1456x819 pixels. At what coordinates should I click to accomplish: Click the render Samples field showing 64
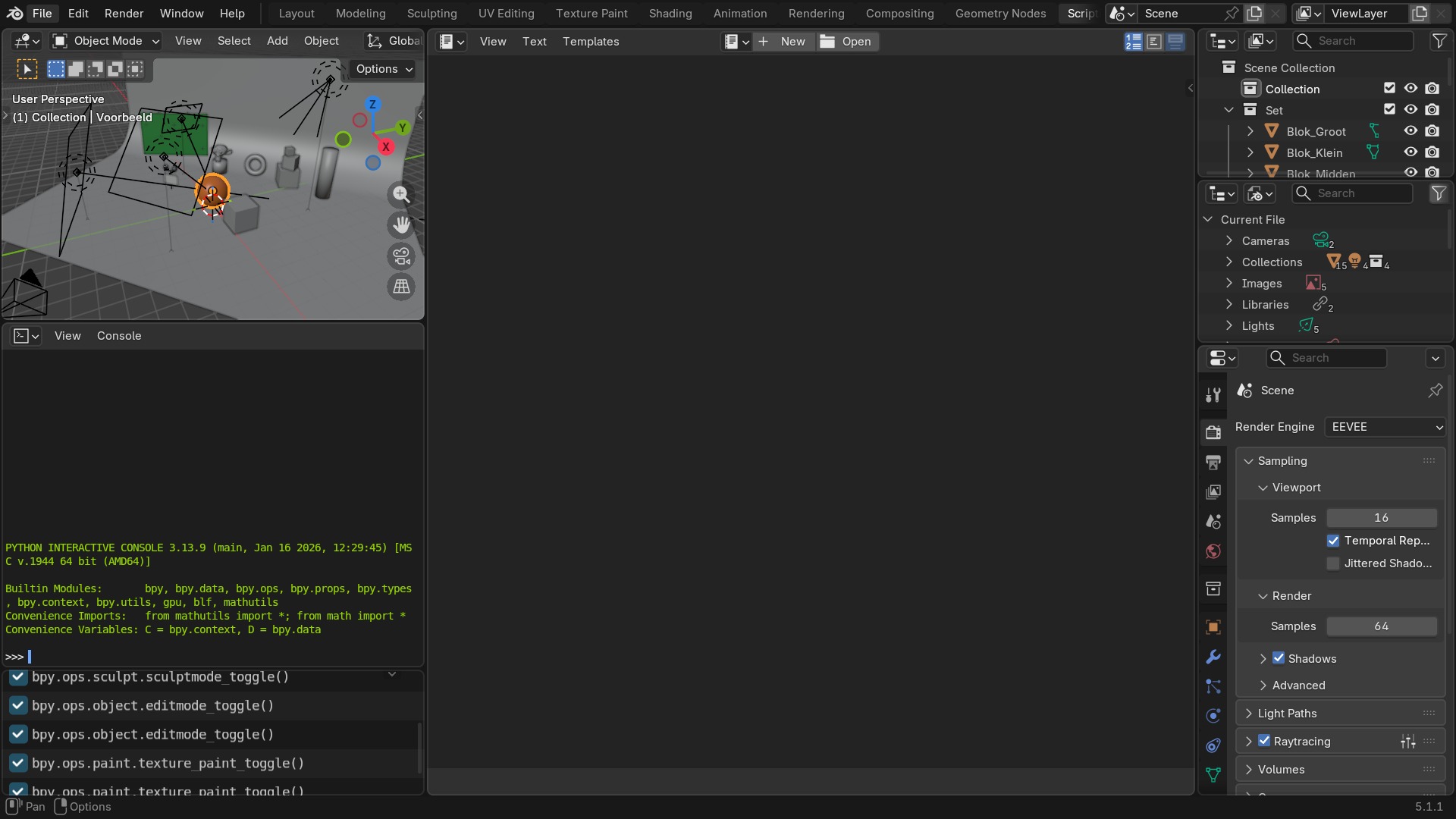point(1381,626)
